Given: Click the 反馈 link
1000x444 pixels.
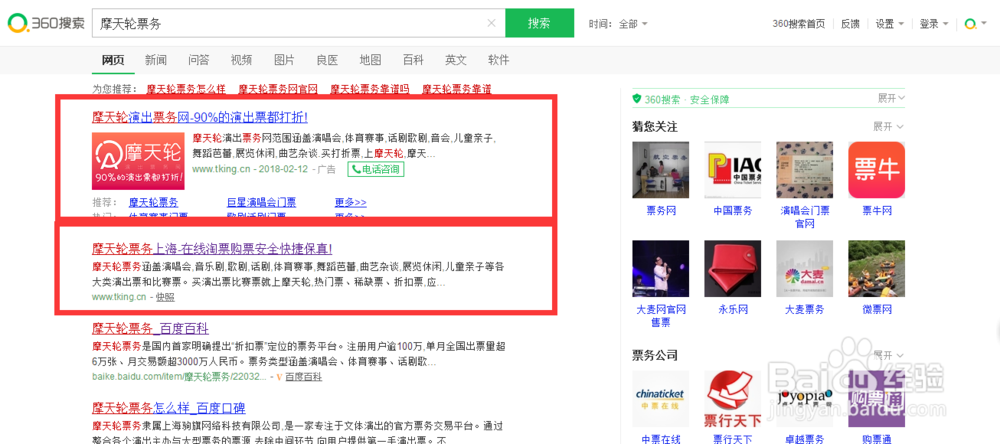Looking at the screenshot, I should coord(850,24).
